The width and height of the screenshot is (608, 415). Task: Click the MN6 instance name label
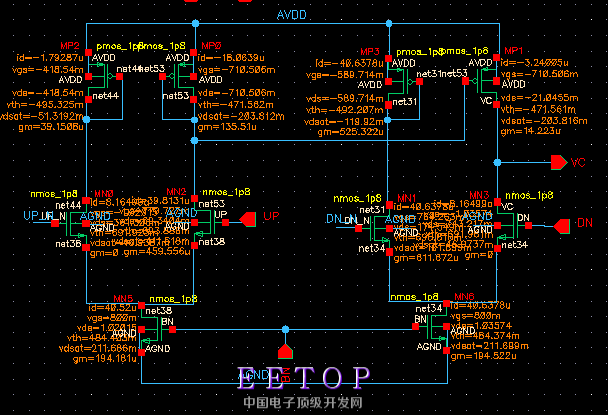464,297
